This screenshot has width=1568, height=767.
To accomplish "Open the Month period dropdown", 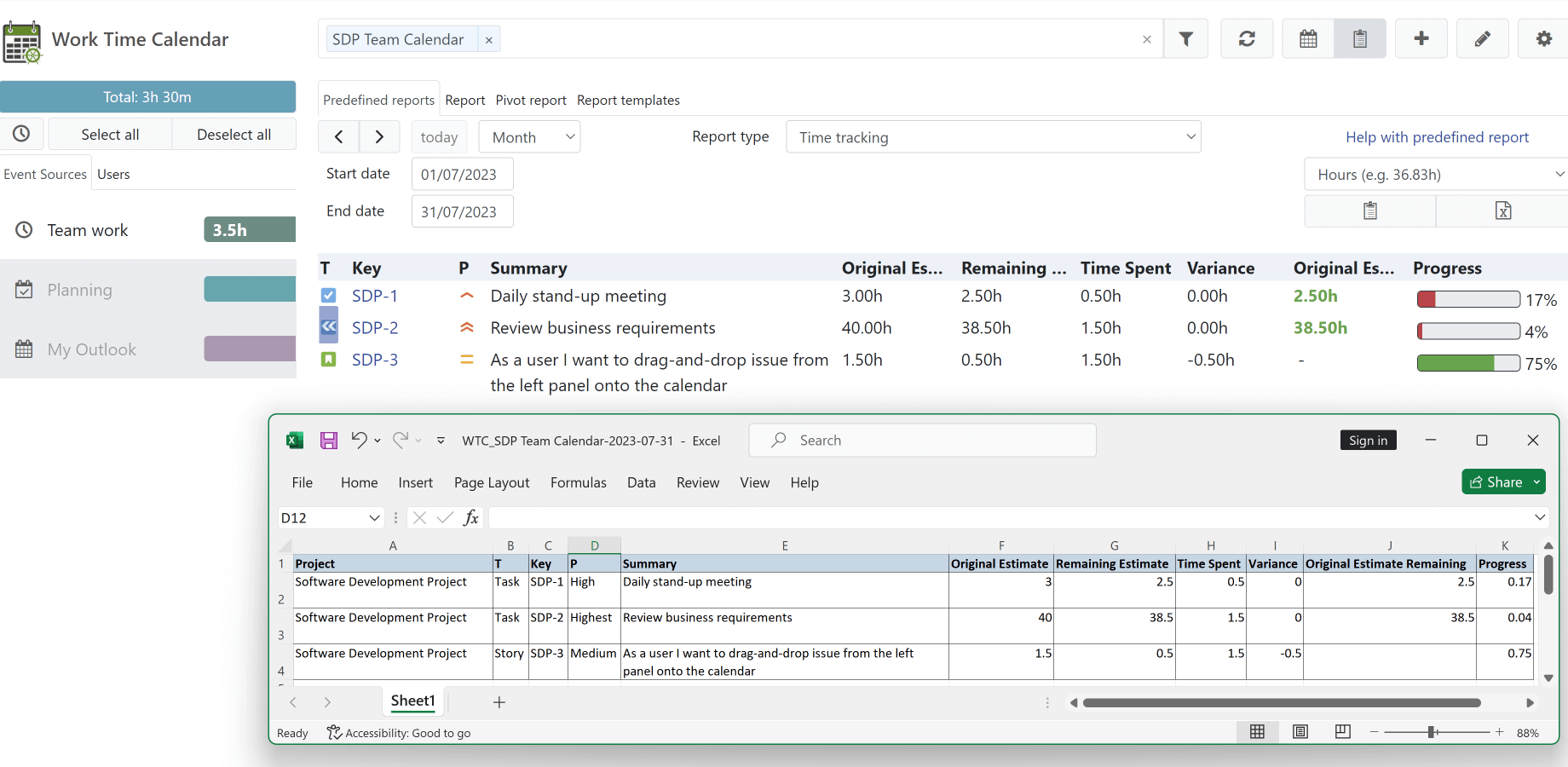I will click(529, 137).
